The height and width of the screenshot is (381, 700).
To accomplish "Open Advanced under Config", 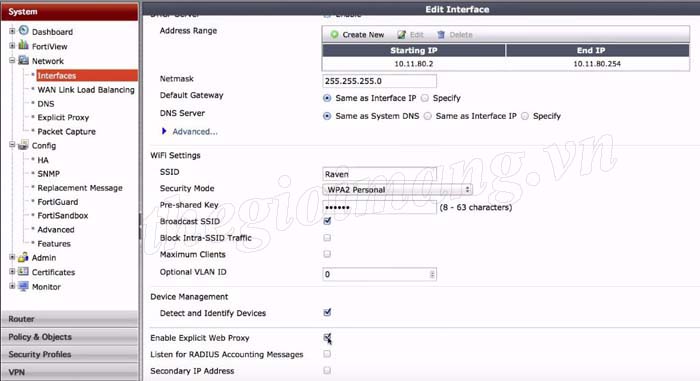I will [x=56, y=230].
